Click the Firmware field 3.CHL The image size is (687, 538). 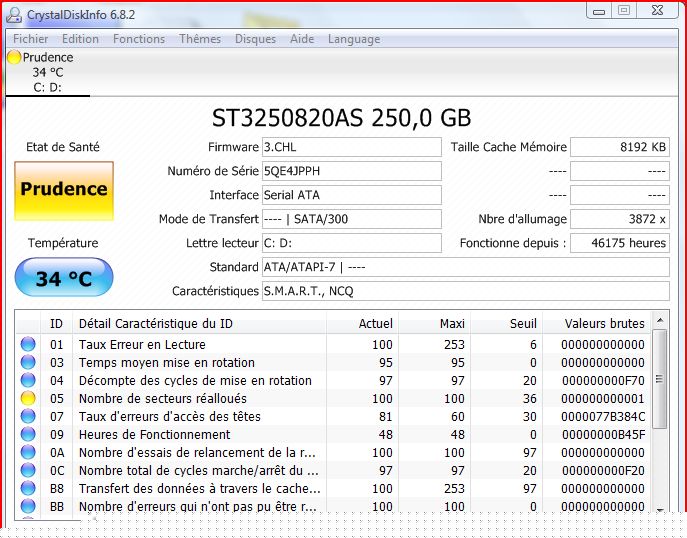[x=351, y=147]
